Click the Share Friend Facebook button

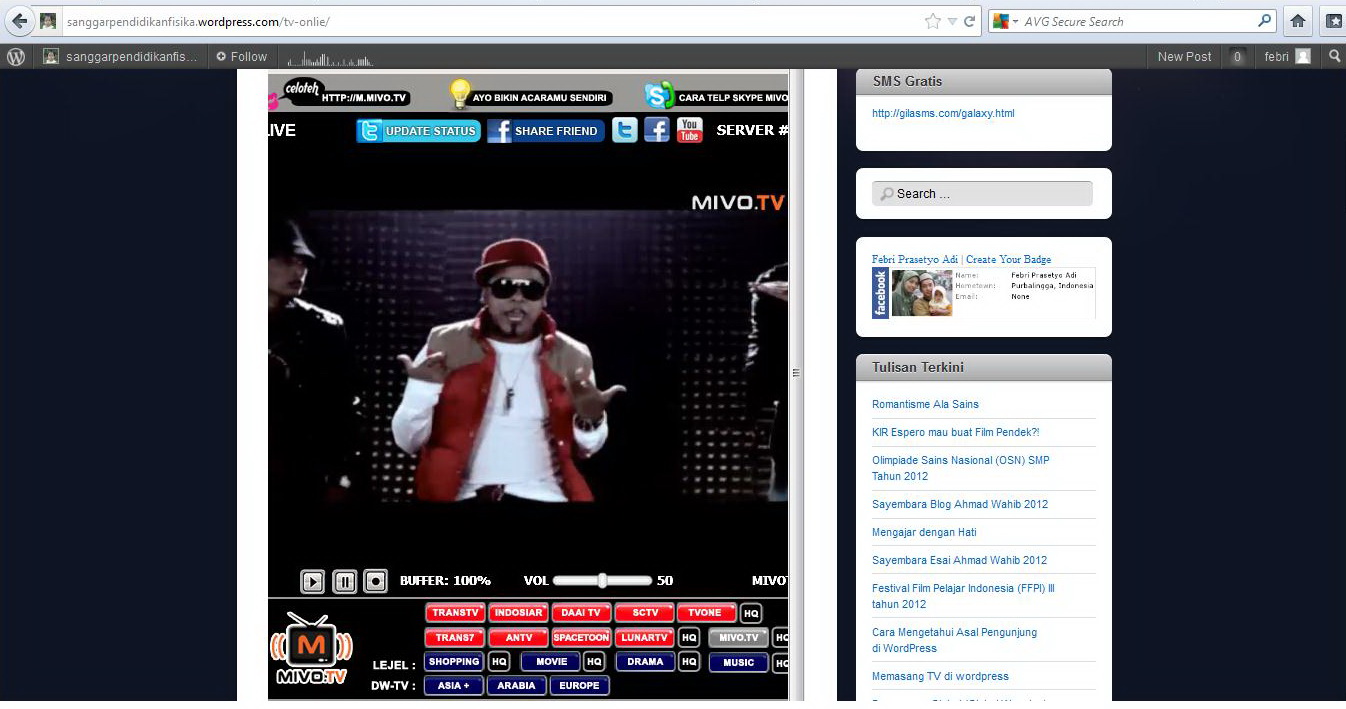pyautogui.click(x=546, y=131)
